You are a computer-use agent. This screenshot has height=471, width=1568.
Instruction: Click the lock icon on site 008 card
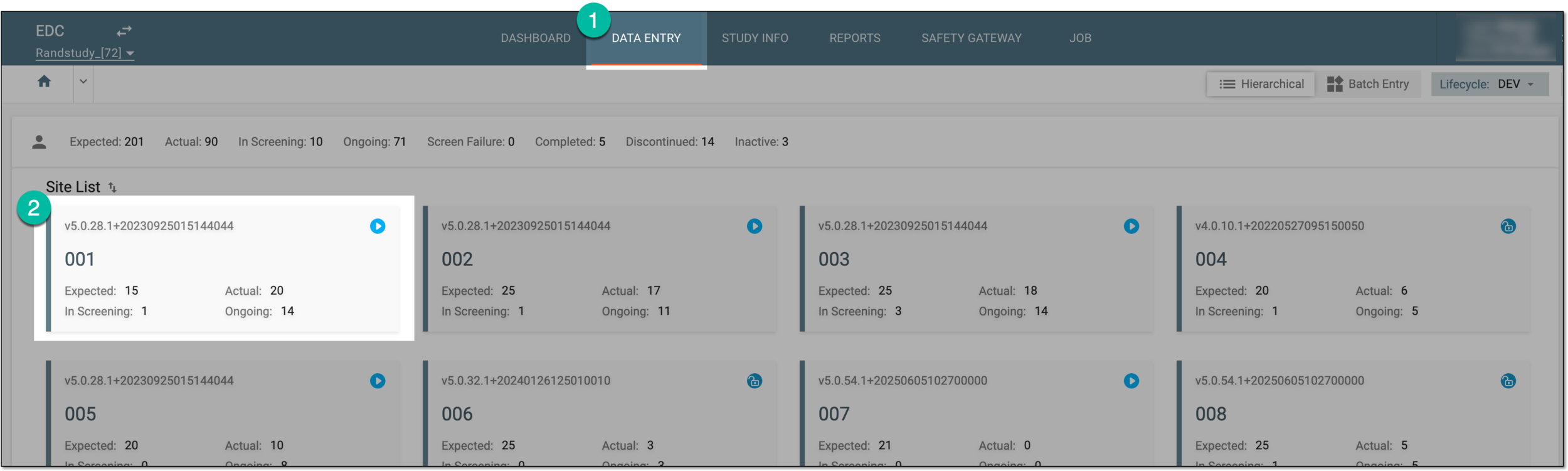(x=1508, y=381)
